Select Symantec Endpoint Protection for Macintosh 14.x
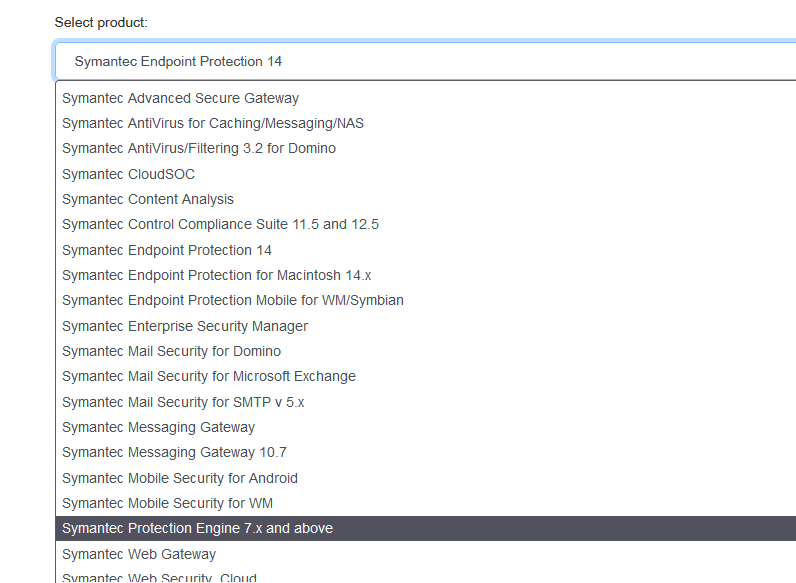The height and width of the screenshot is (583, 796). [425, 275]
